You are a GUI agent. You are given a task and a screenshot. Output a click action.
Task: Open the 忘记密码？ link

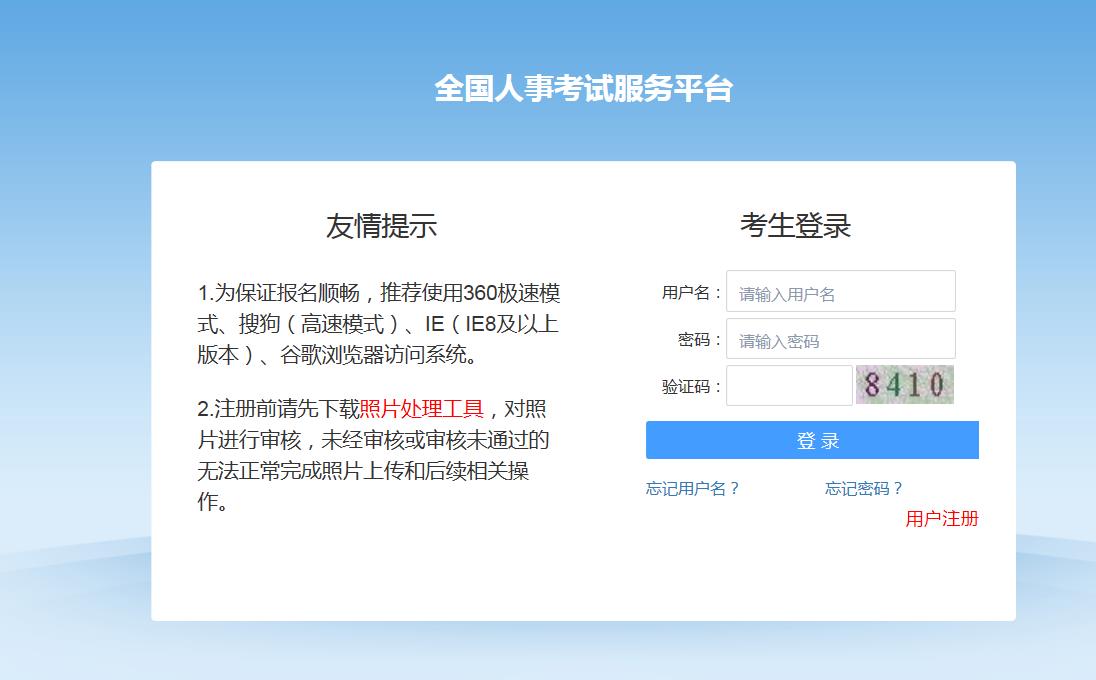(864, 489)
